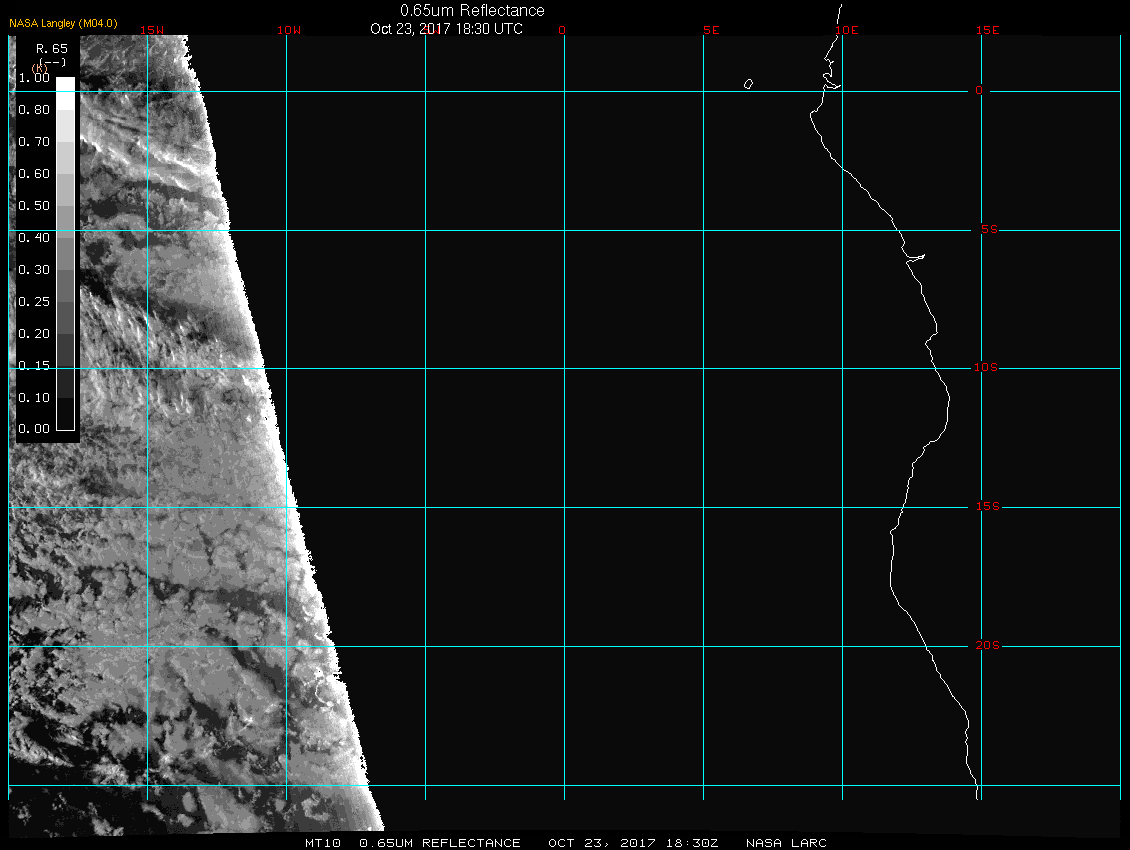Select the 0.65um Reflectance title text
Image resolution: width=1130 pixels, height=850 pixels.
[472, 10]
